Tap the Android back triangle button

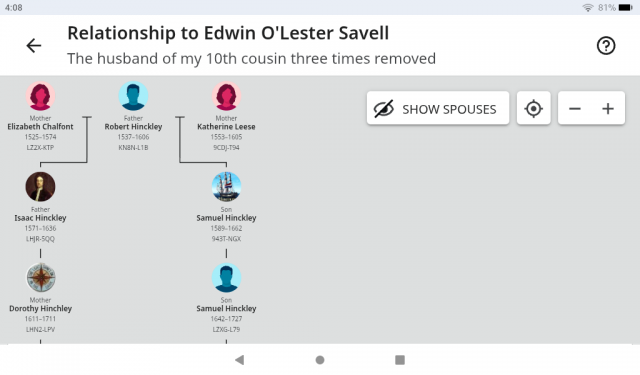pyautogui.click(x=240, y=360)
